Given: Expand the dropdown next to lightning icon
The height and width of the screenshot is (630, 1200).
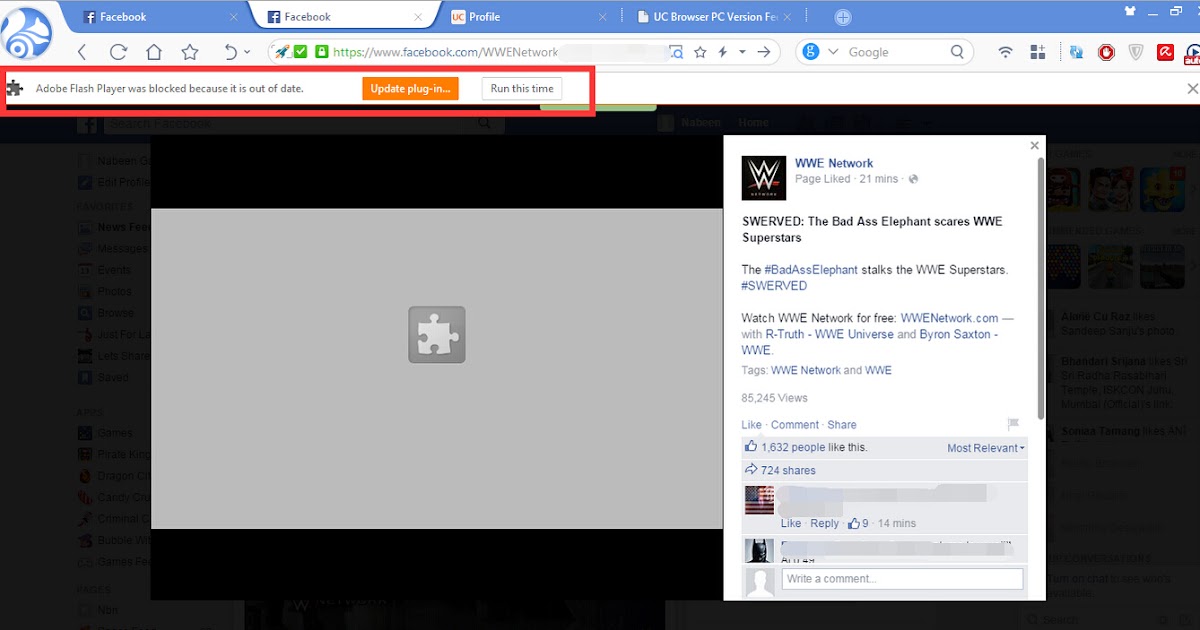Looking at the screenshot, I should (742, 52).
